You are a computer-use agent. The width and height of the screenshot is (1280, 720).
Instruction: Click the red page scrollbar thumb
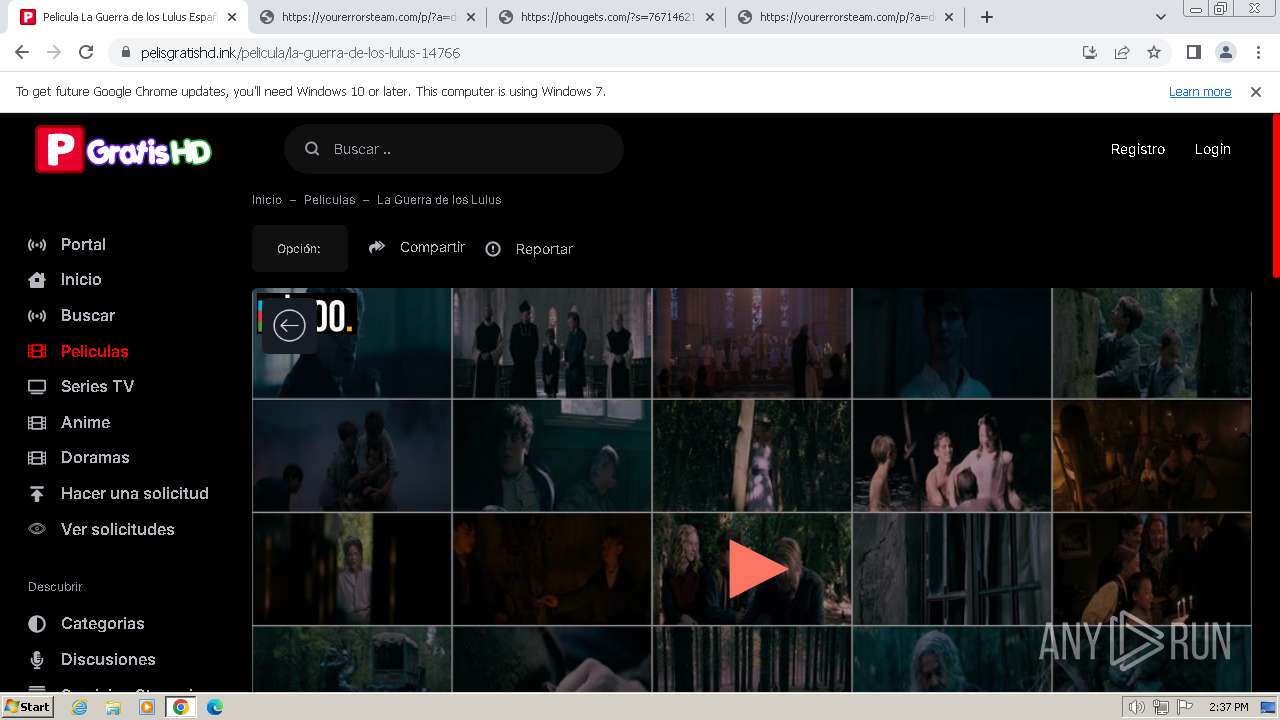tap(1275, 195)
